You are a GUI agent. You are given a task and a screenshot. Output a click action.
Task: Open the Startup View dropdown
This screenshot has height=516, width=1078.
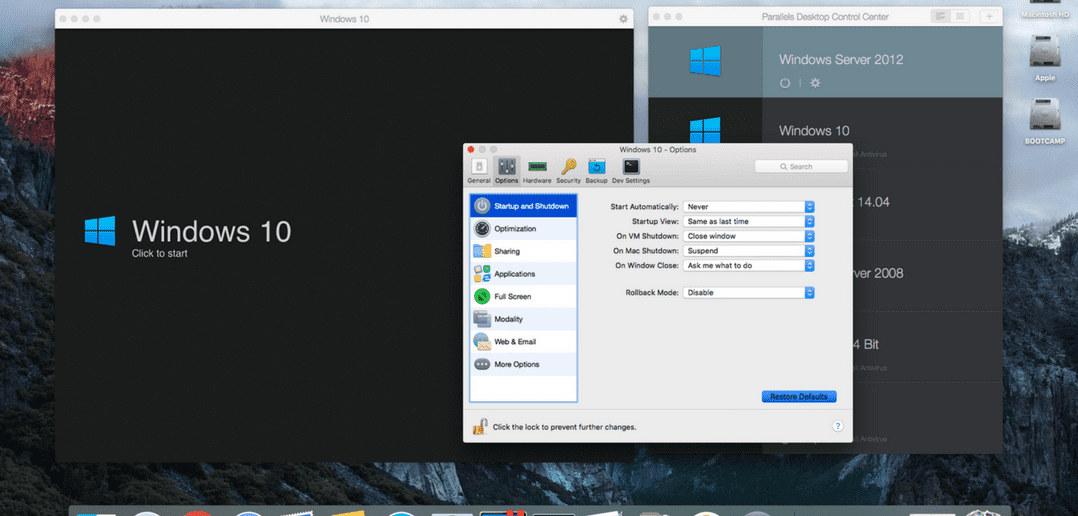[749, 221]
